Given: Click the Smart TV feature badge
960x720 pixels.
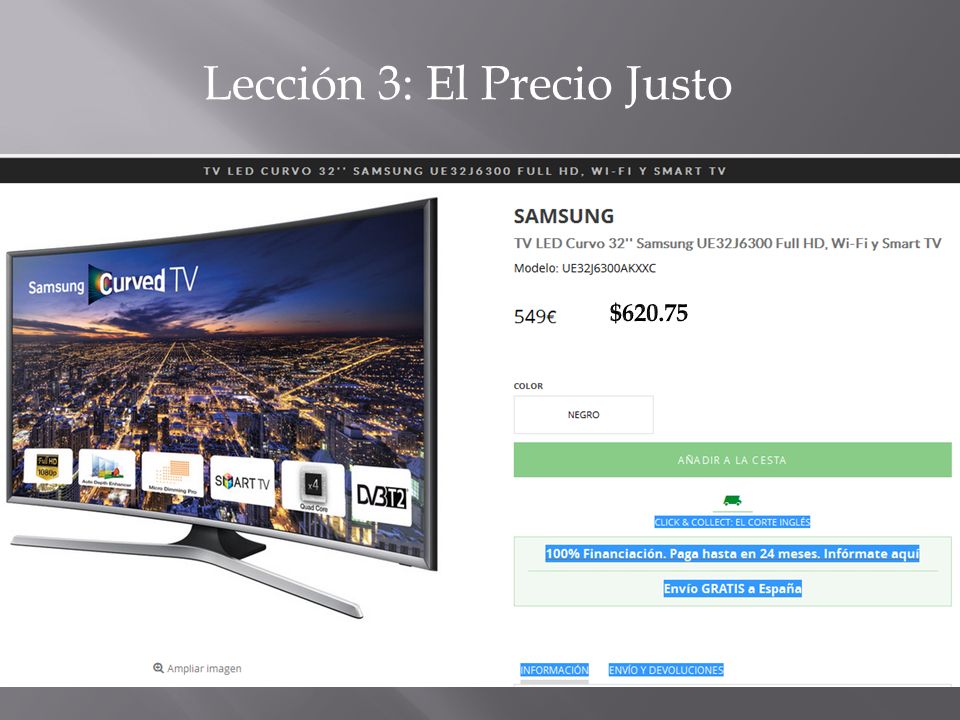Looking at the screenshot, I should point(242,482).
